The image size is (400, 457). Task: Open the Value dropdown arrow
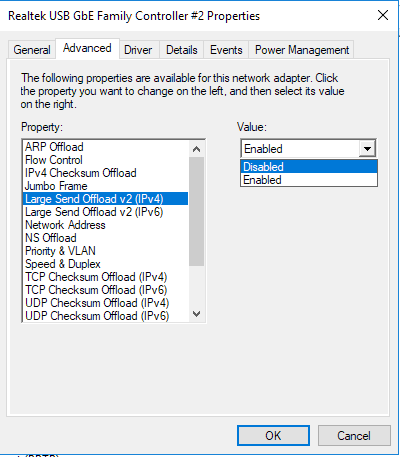tap(367, 149)
